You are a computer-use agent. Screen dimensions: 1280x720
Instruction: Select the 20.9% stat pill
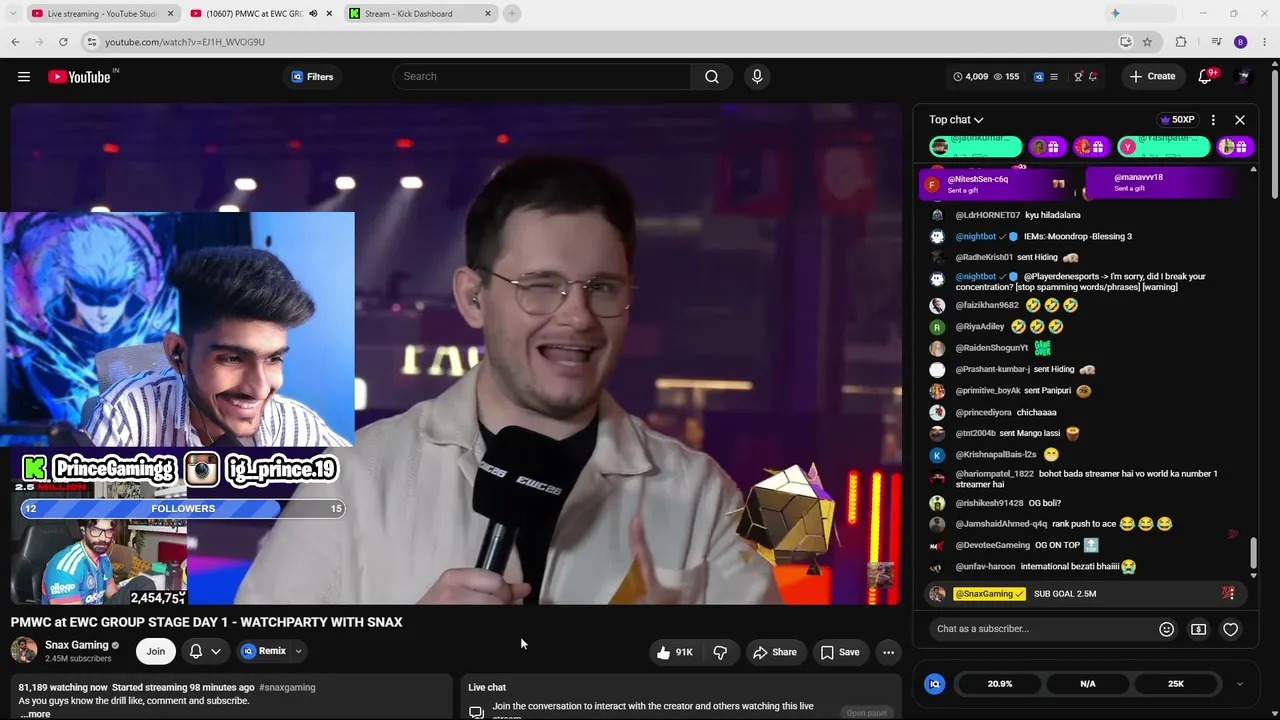[x=1000, y=684]
